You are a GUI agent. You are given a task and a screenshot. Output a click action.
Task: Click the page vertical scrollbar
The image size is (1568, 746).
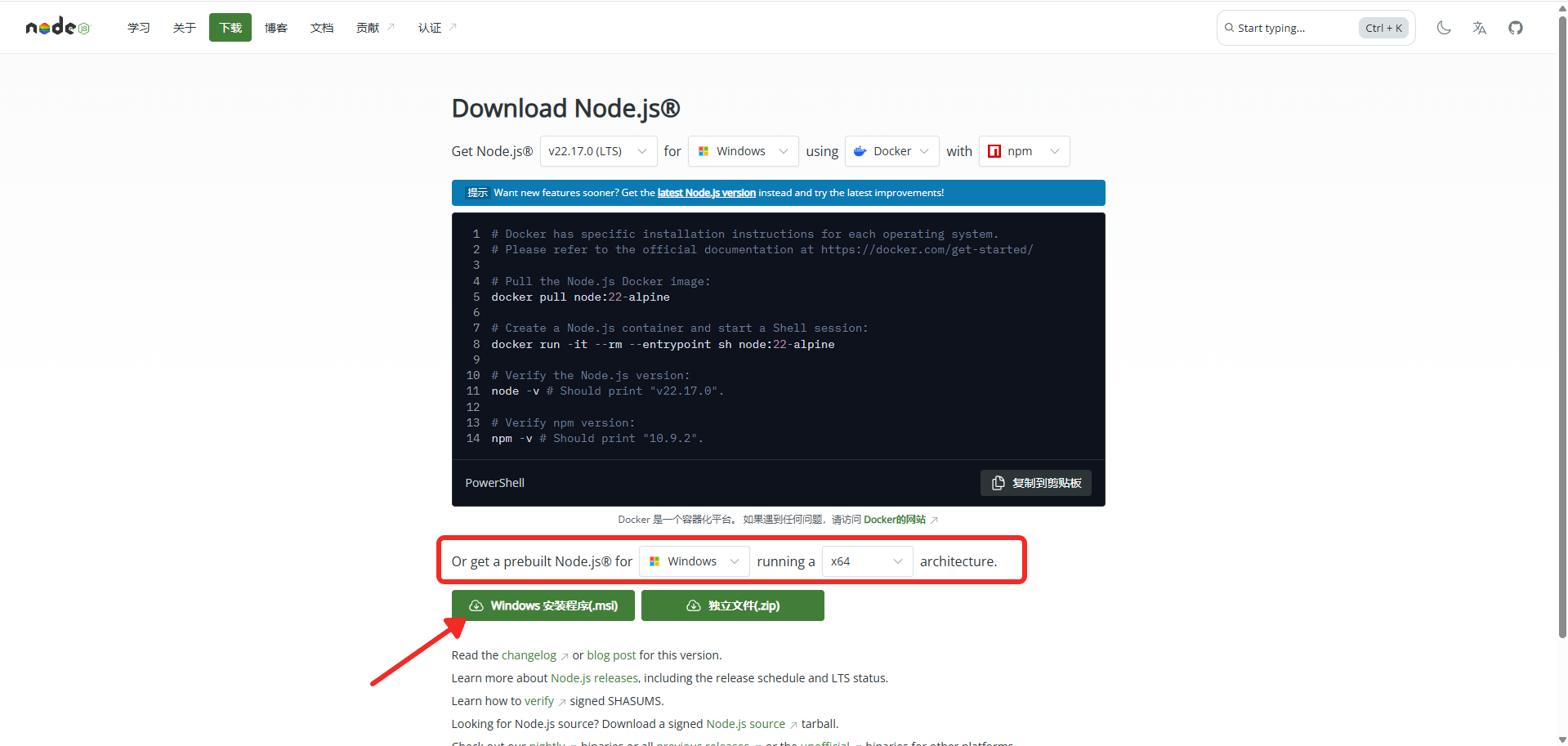(x=1562, y=327)
